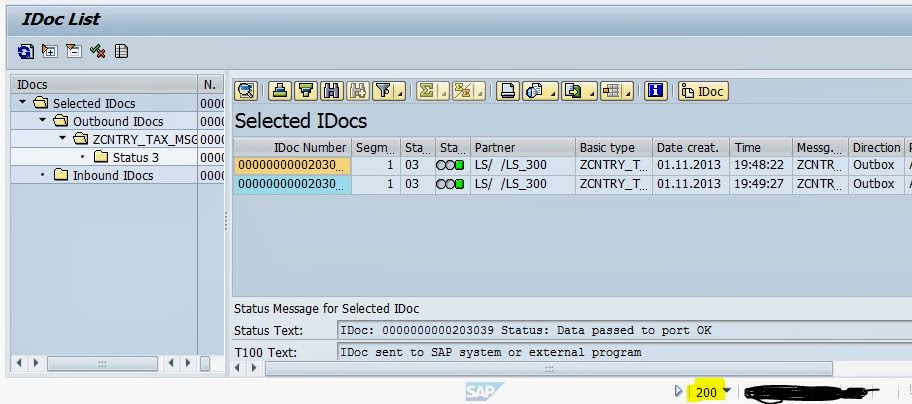This screenshot has height=404, width=912.
Task: Open the dropdown arrow beside Subtotals icon
Action: tap(480, 93)
